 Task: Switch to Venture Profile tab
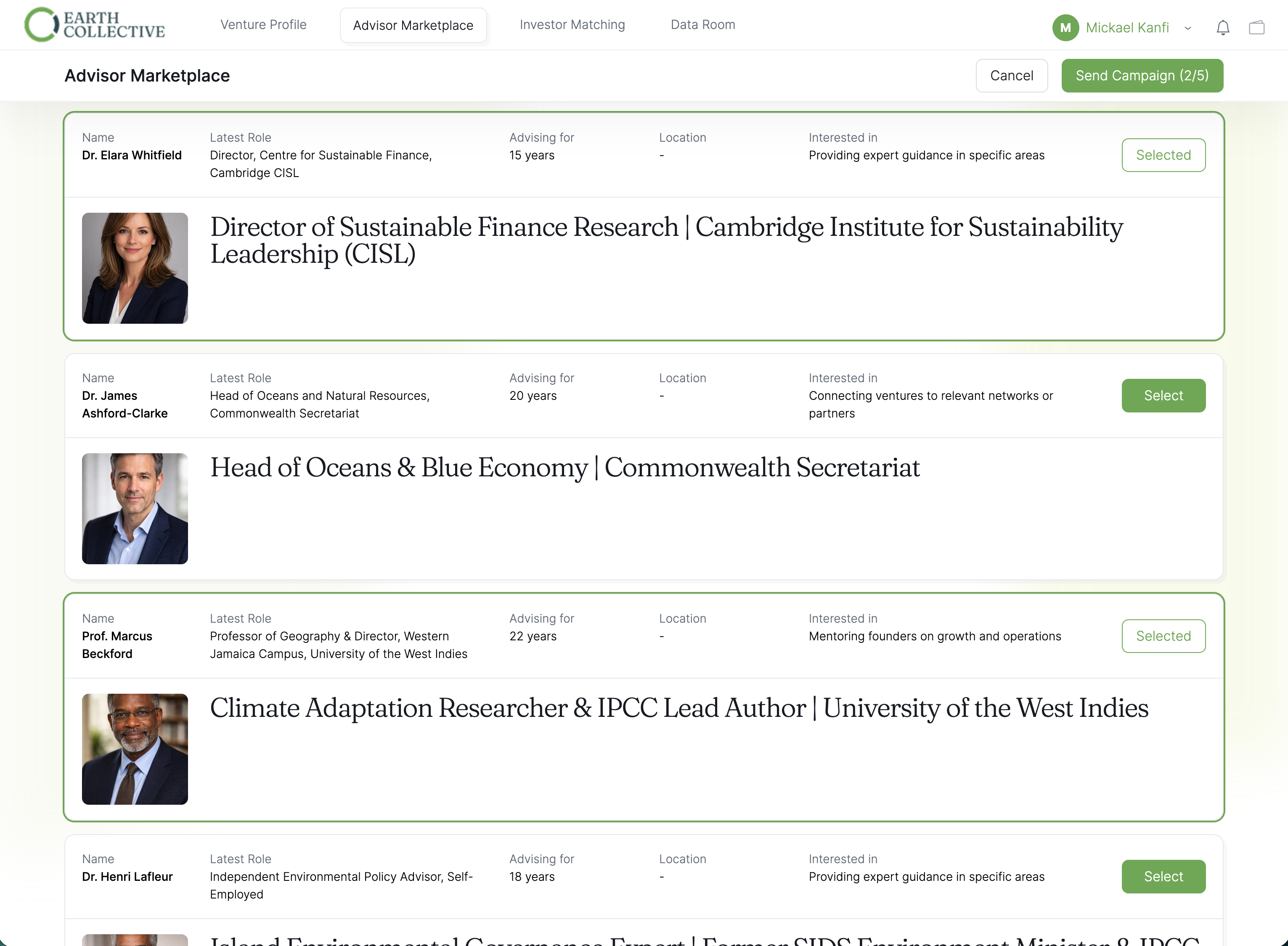(x=263, y=25)
